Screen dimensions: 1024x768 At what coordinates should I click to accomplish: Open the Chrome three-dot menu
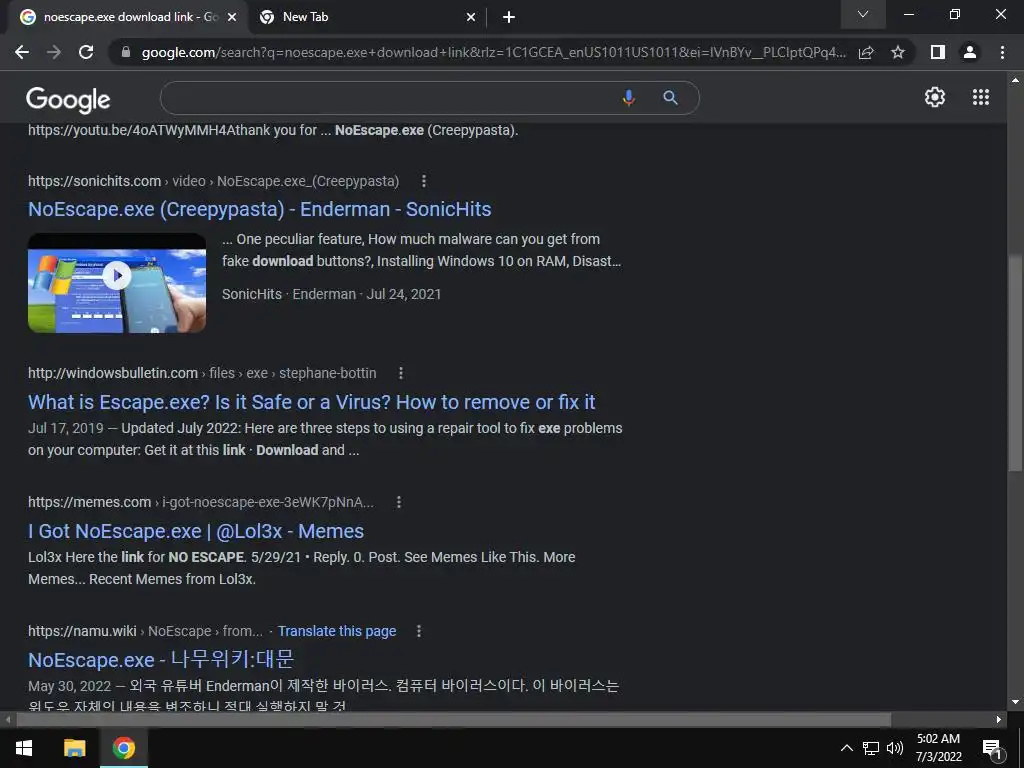(x=1002, y=52)
